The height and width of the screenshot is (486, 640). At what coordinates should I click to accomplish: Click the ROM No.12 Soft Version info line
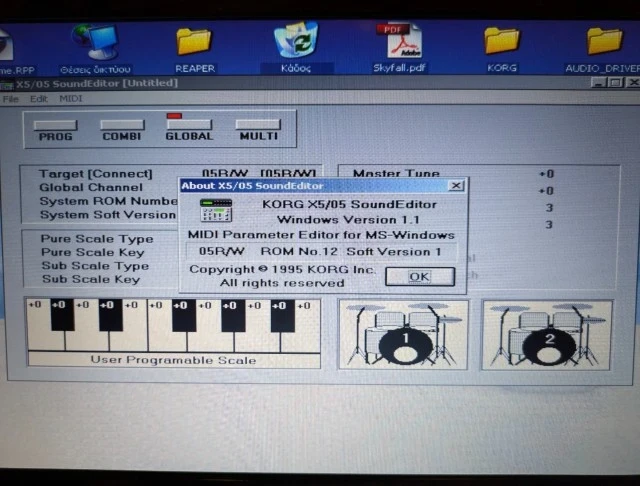pos(321,251)
